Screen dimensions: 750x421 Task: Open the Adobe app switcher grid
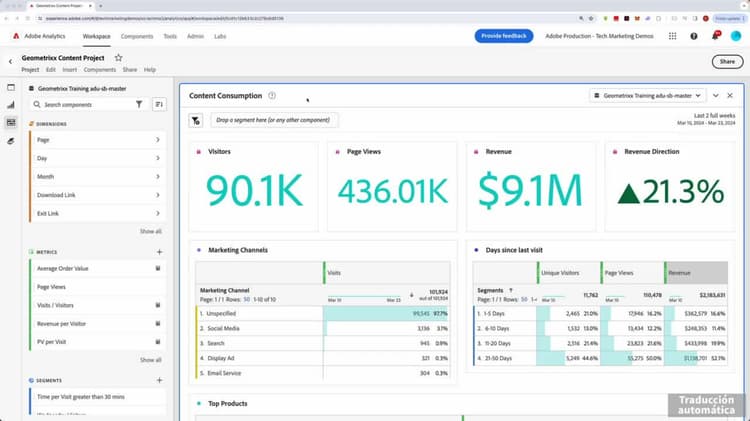click(x=673, y=36)
